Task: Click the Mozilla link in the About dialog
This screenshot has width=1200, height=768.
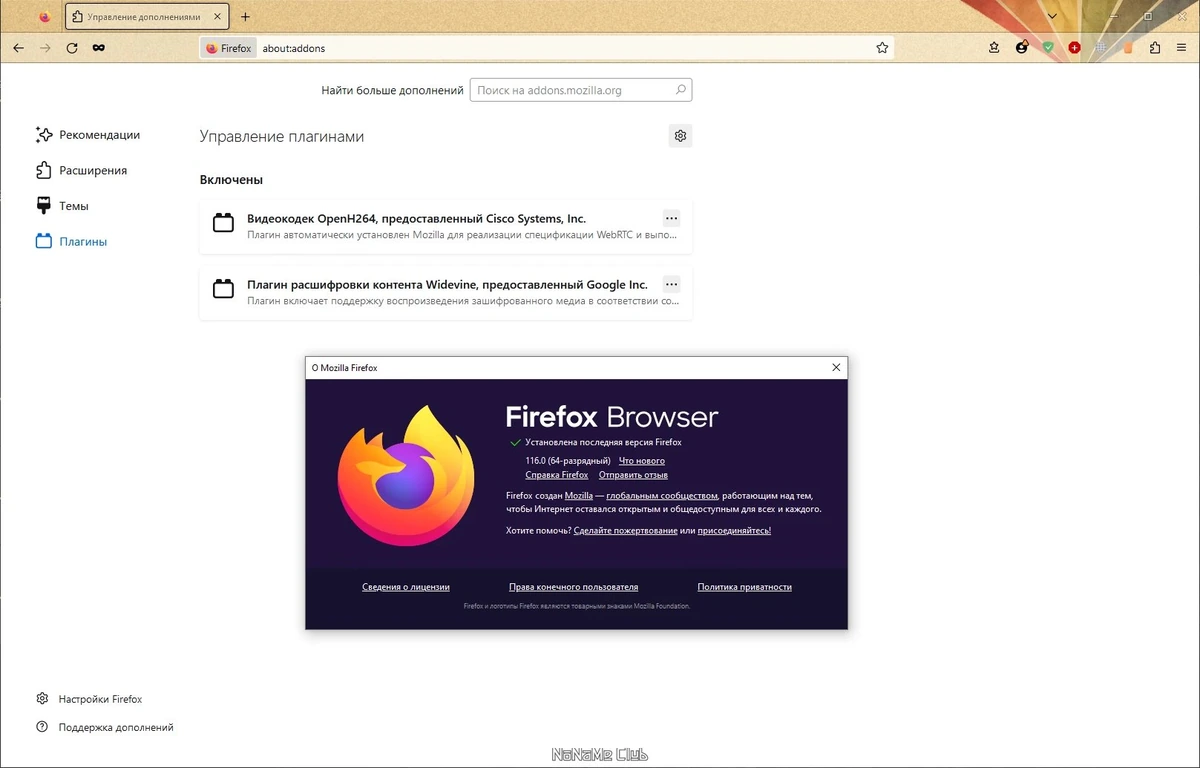Action: tap(579, 496)
